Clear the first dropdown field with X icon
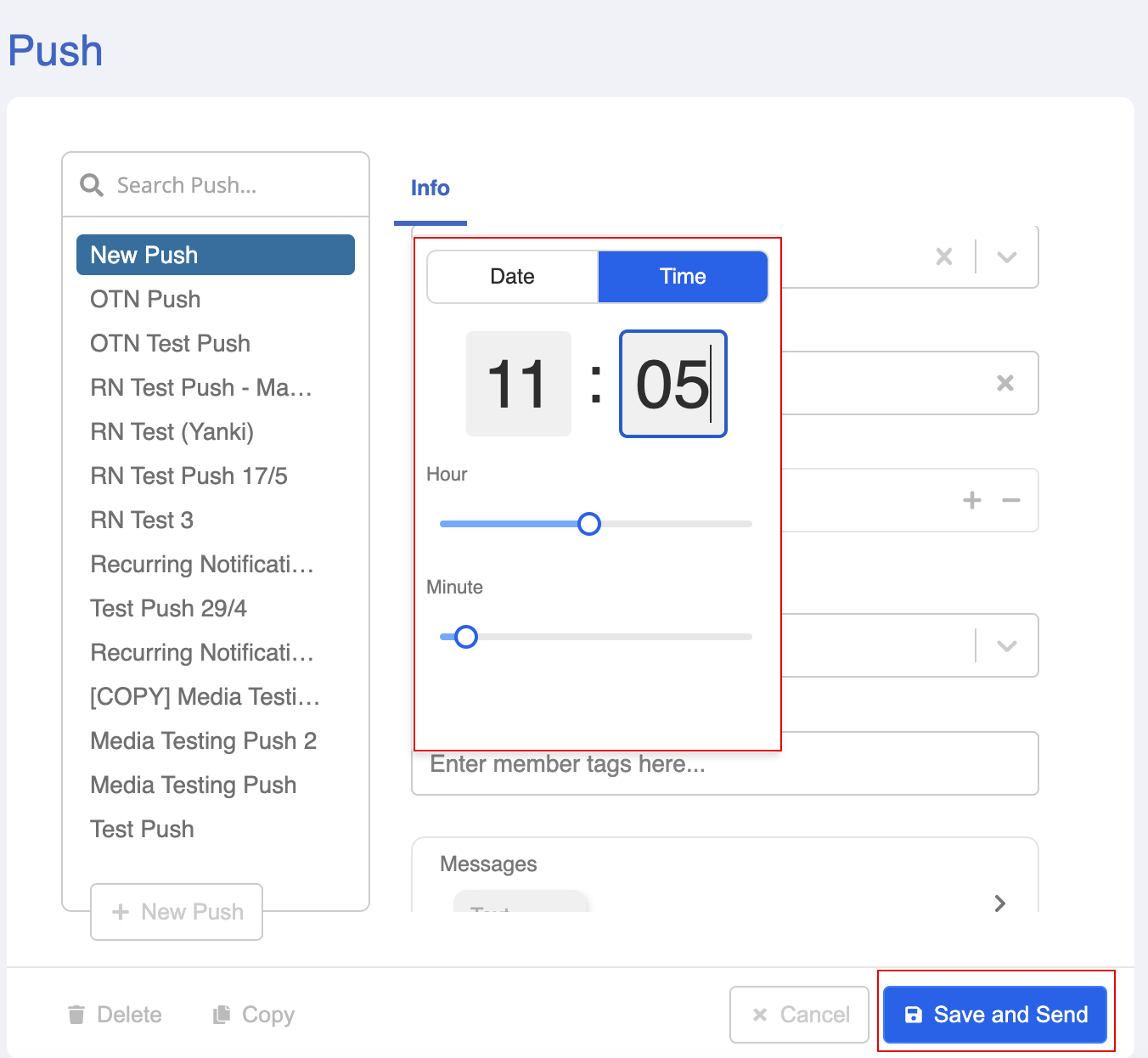Screen dimensions: 1148x1058 point(943,256)
